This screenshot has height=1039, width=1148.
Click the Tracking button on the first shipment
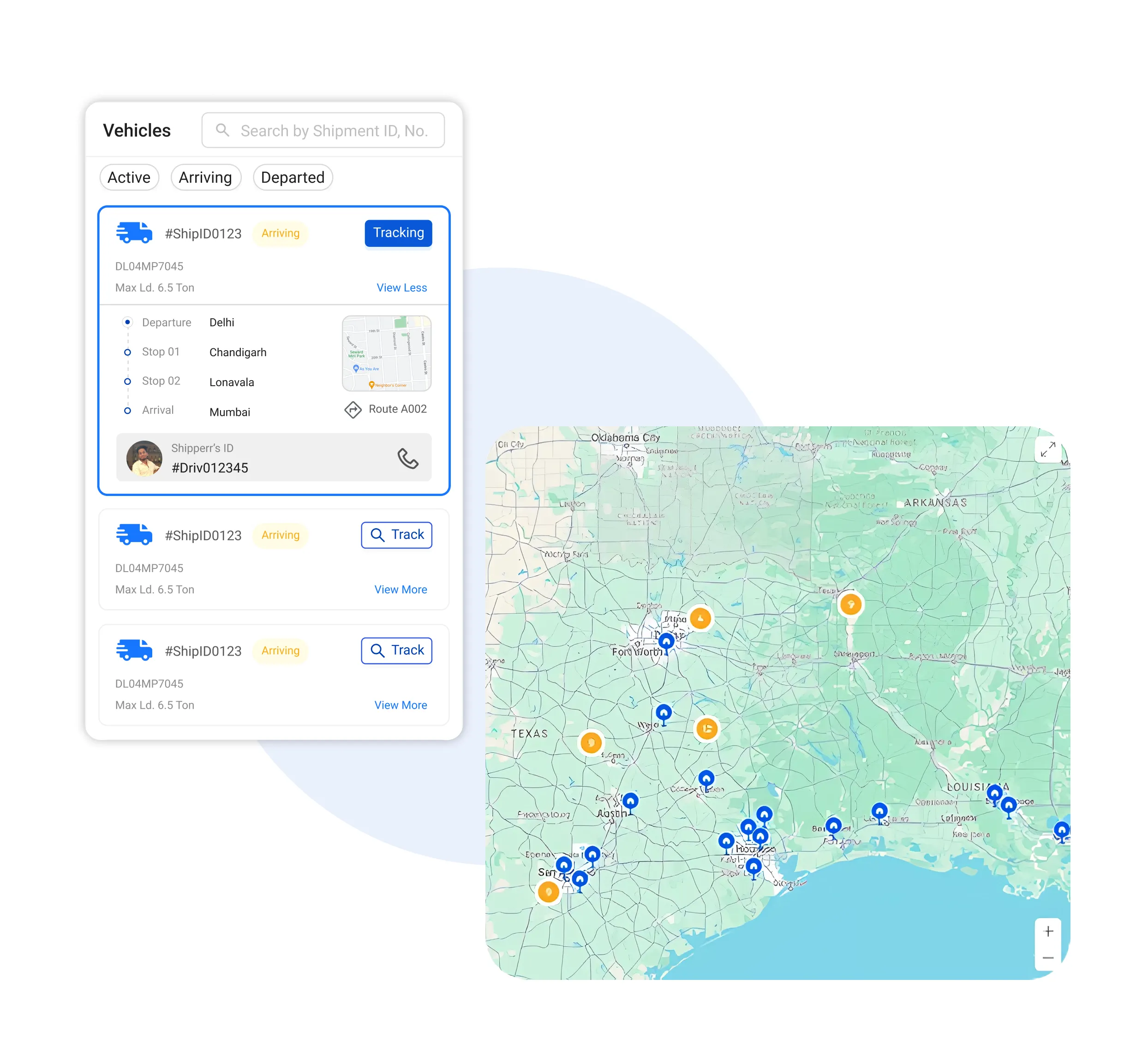(398, 233)
